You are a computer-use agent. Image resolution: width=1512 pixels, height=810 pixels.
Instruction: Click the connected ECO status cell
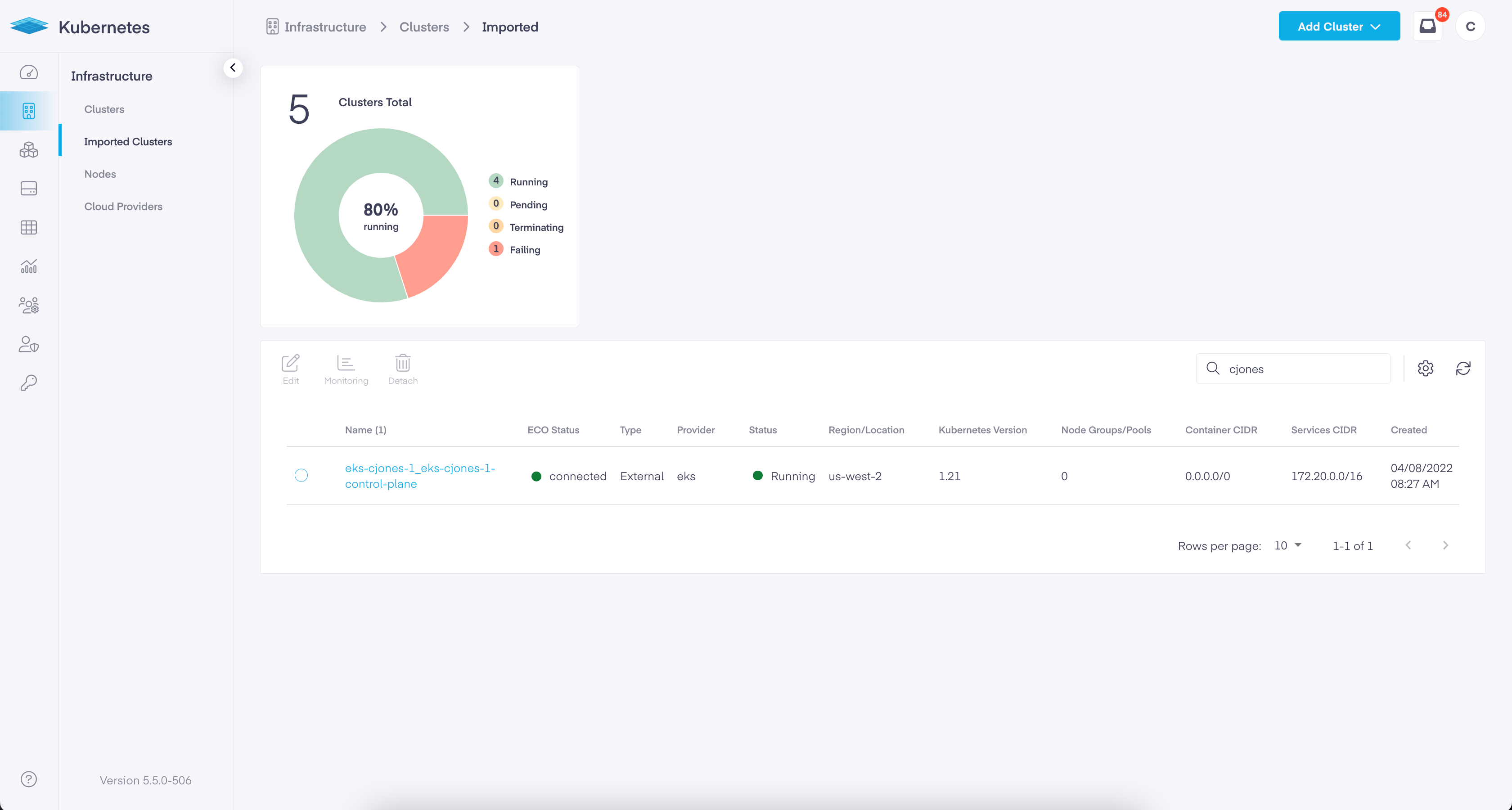coord(569,476)
